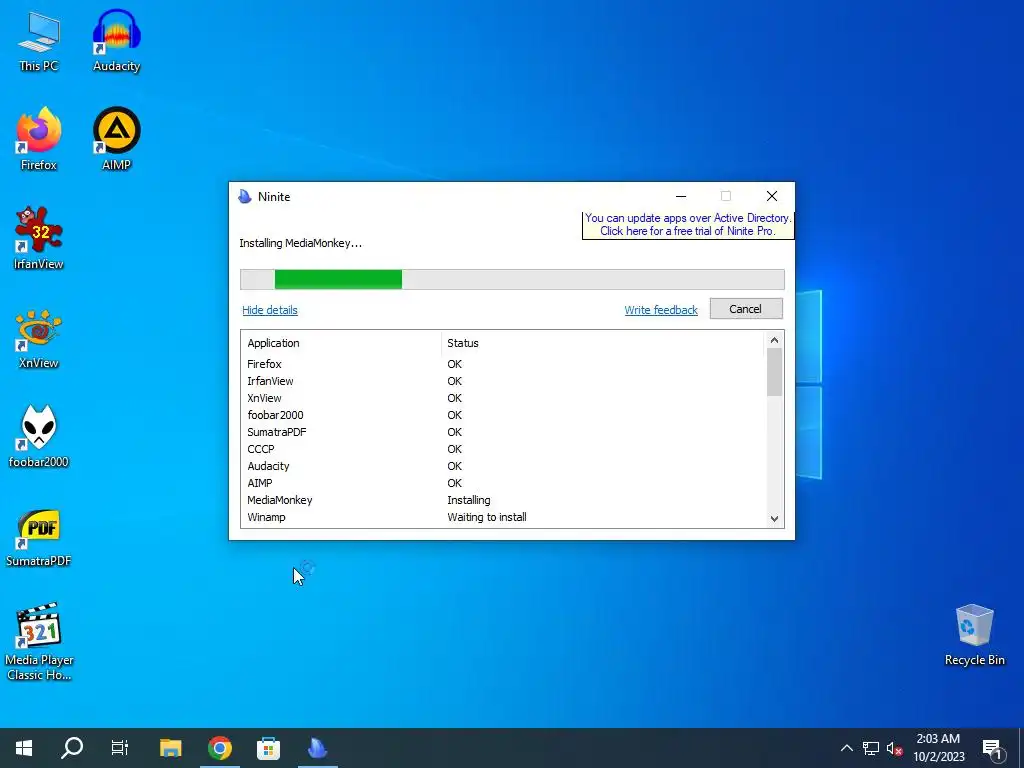Viewport: 1024px width, 768px height.
Task: Select the Audacity row in the list
Action: click(503, 466)
